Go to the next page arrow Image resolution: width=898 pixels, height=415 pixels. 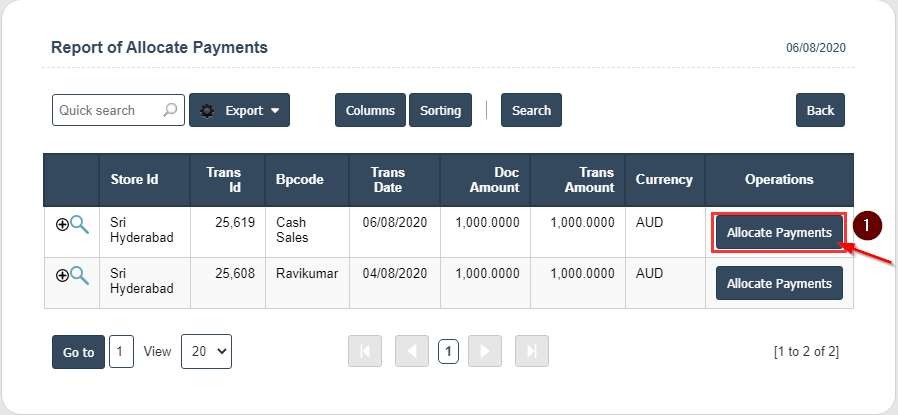point(485,351)
